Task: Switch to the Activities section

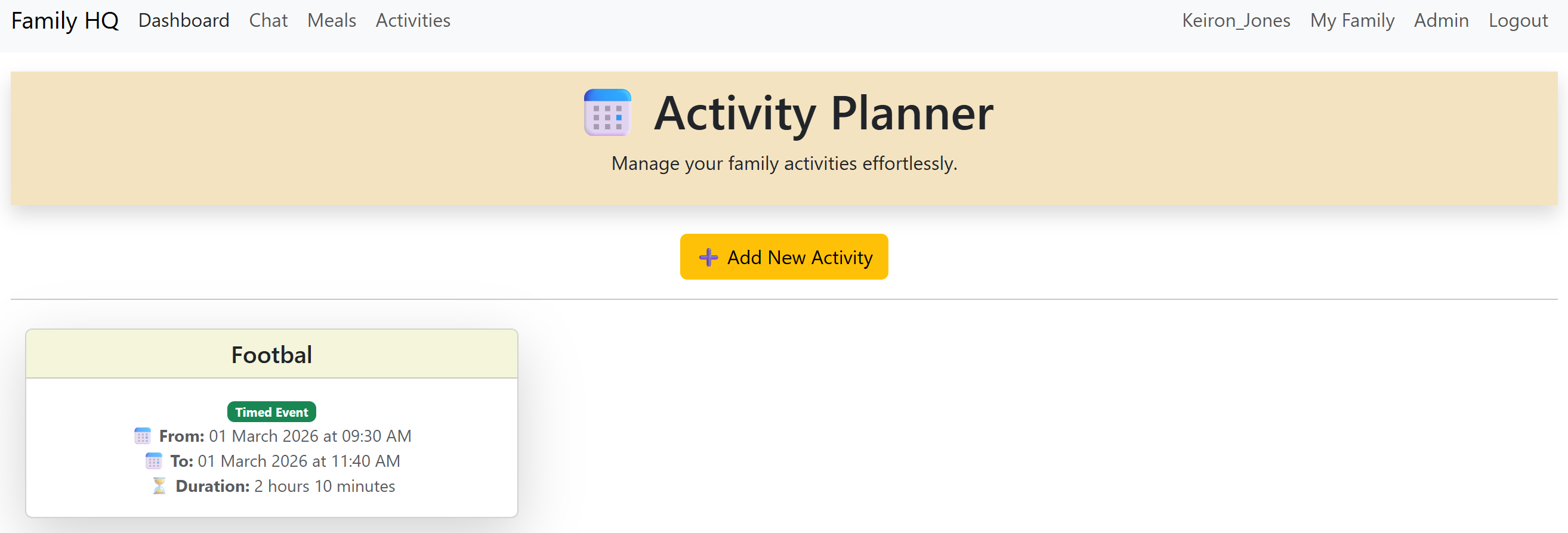Action: coord(412,20)
